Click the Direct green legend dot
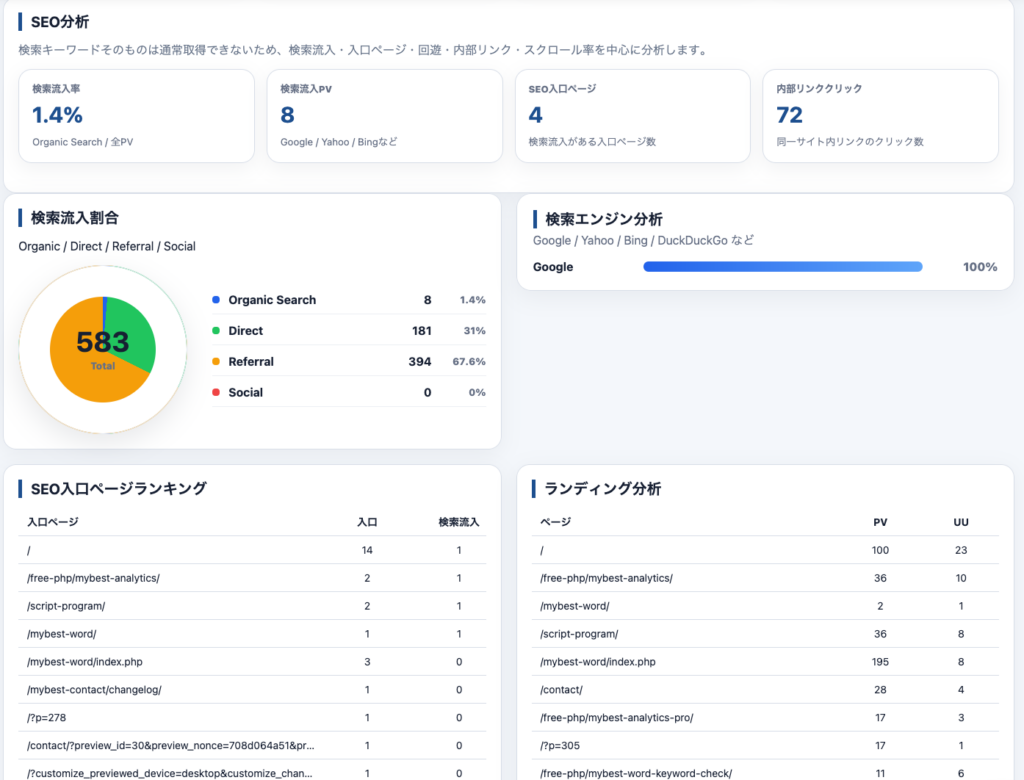Screen dimensions: 1024x780 (216, 331)
